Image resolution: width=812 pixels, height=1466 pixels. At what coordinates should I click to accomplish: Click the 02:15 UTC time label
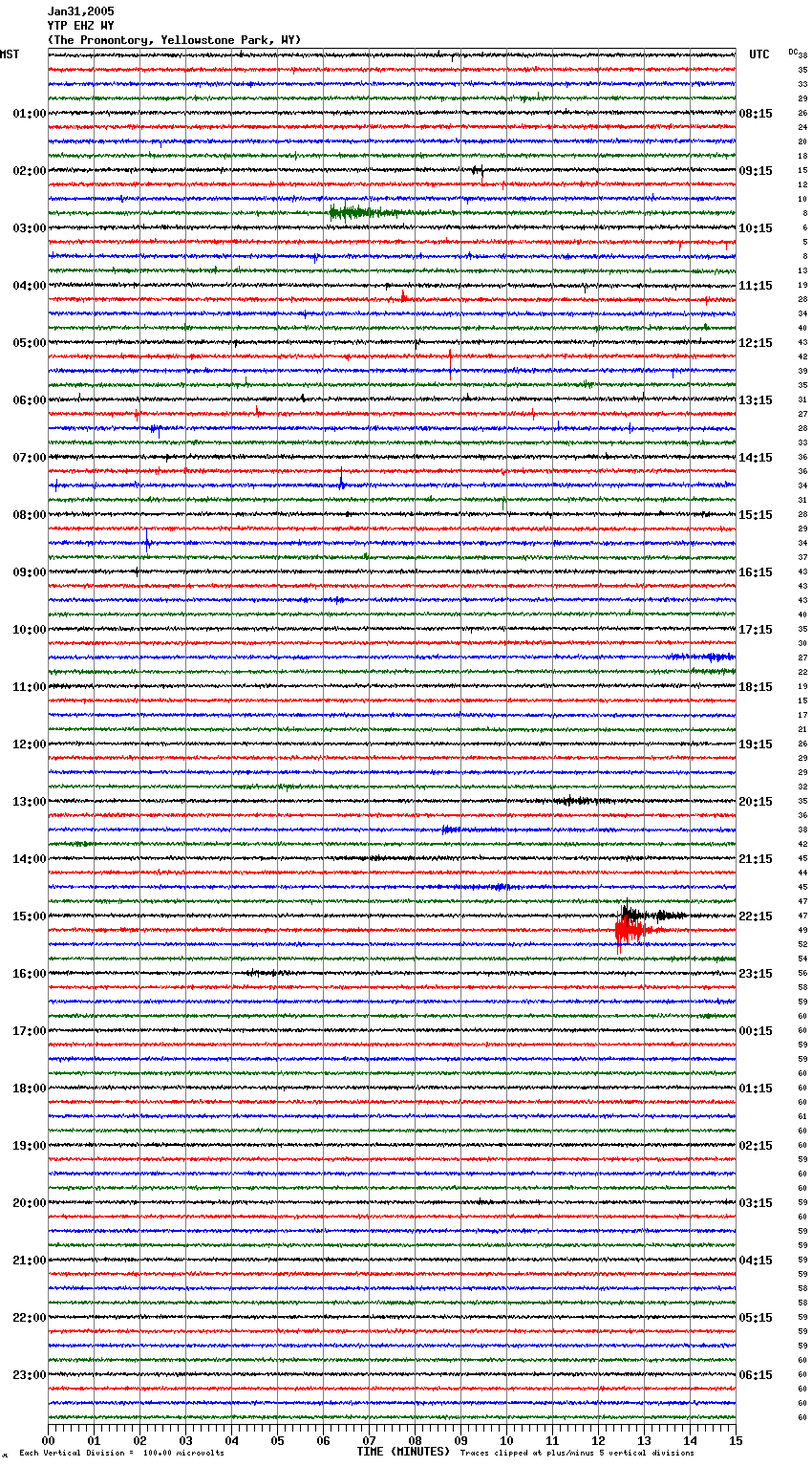click(756, 1146)
